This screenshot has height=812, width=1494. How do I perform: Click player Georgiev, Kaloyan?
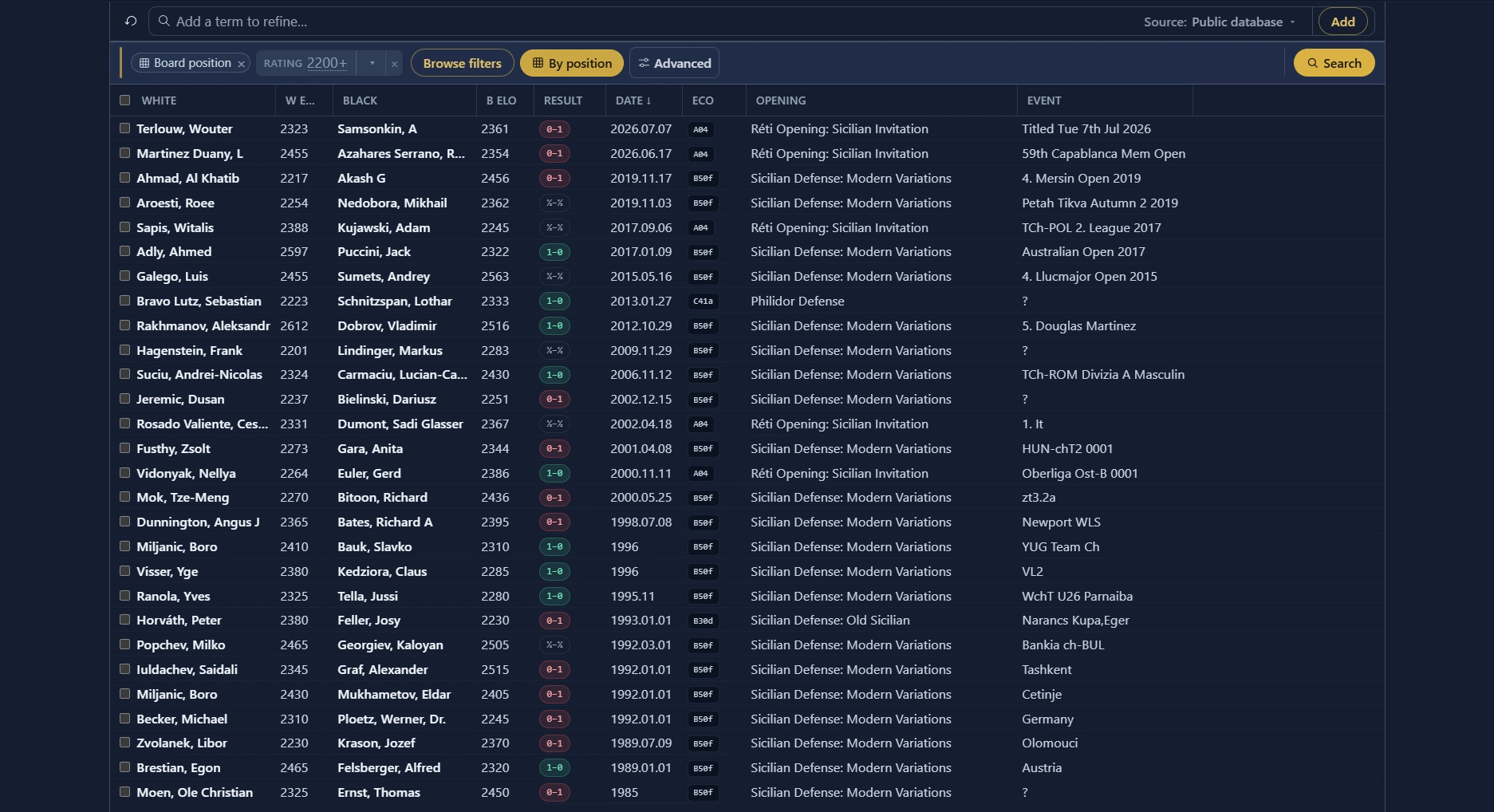click(x=390, y=644)
